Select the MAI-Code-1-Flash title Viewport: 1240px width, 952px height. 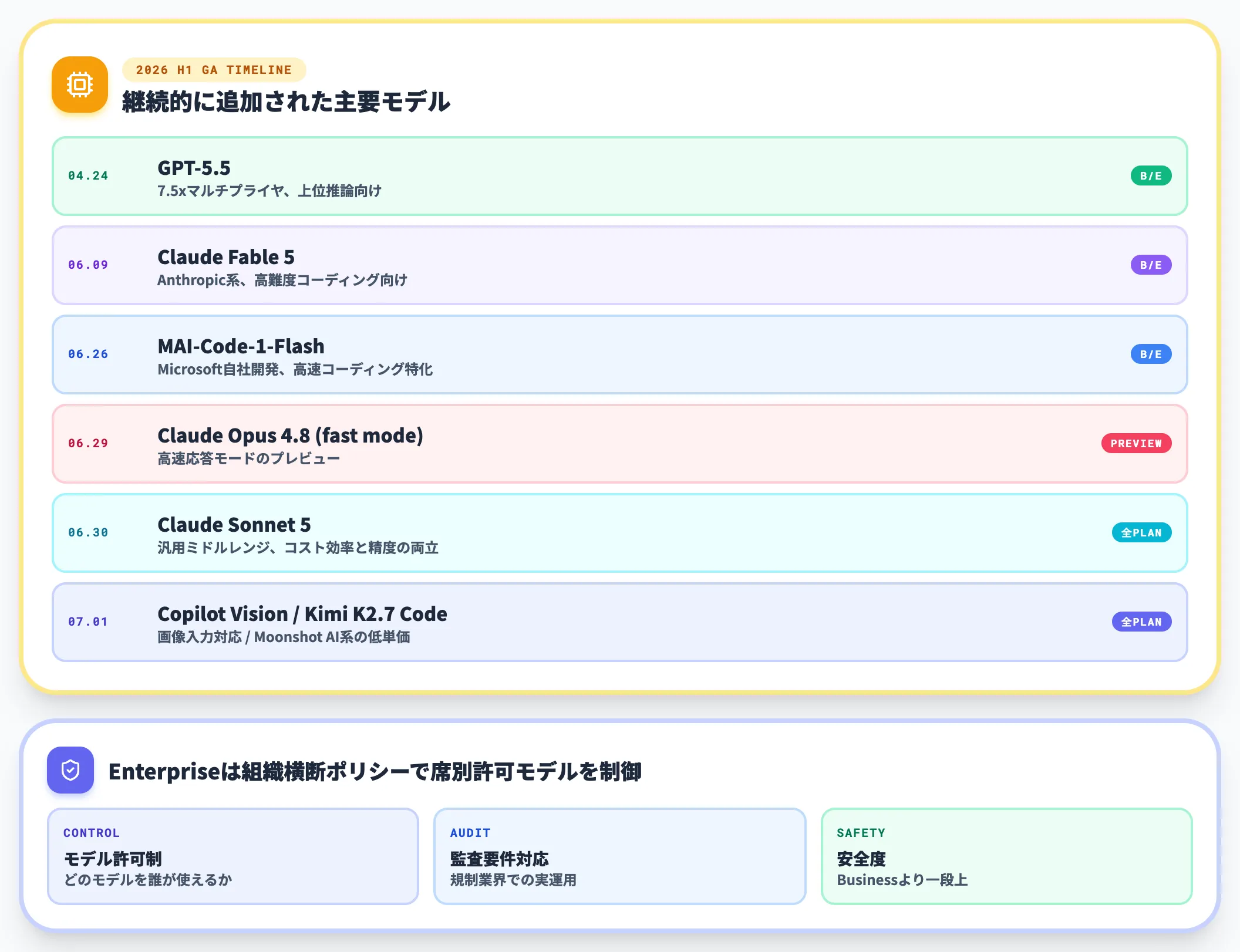click(241, 346)
